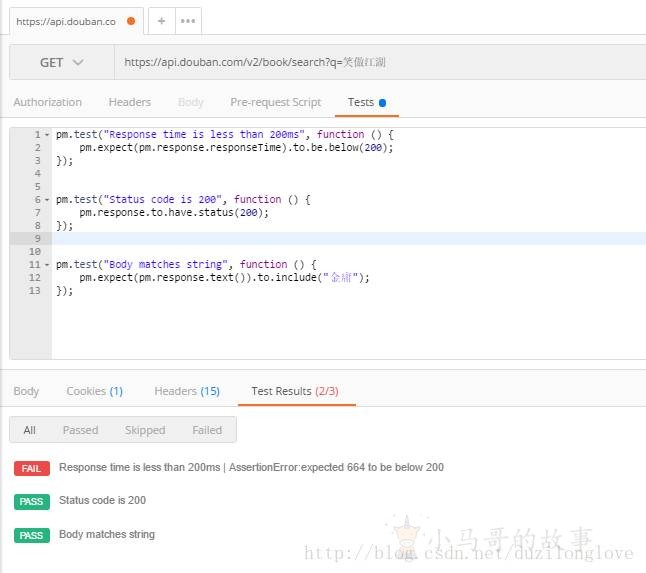Screen dimensions: 646x573
Task: Expand the GET method dropdown
Action: pos(62,63)
